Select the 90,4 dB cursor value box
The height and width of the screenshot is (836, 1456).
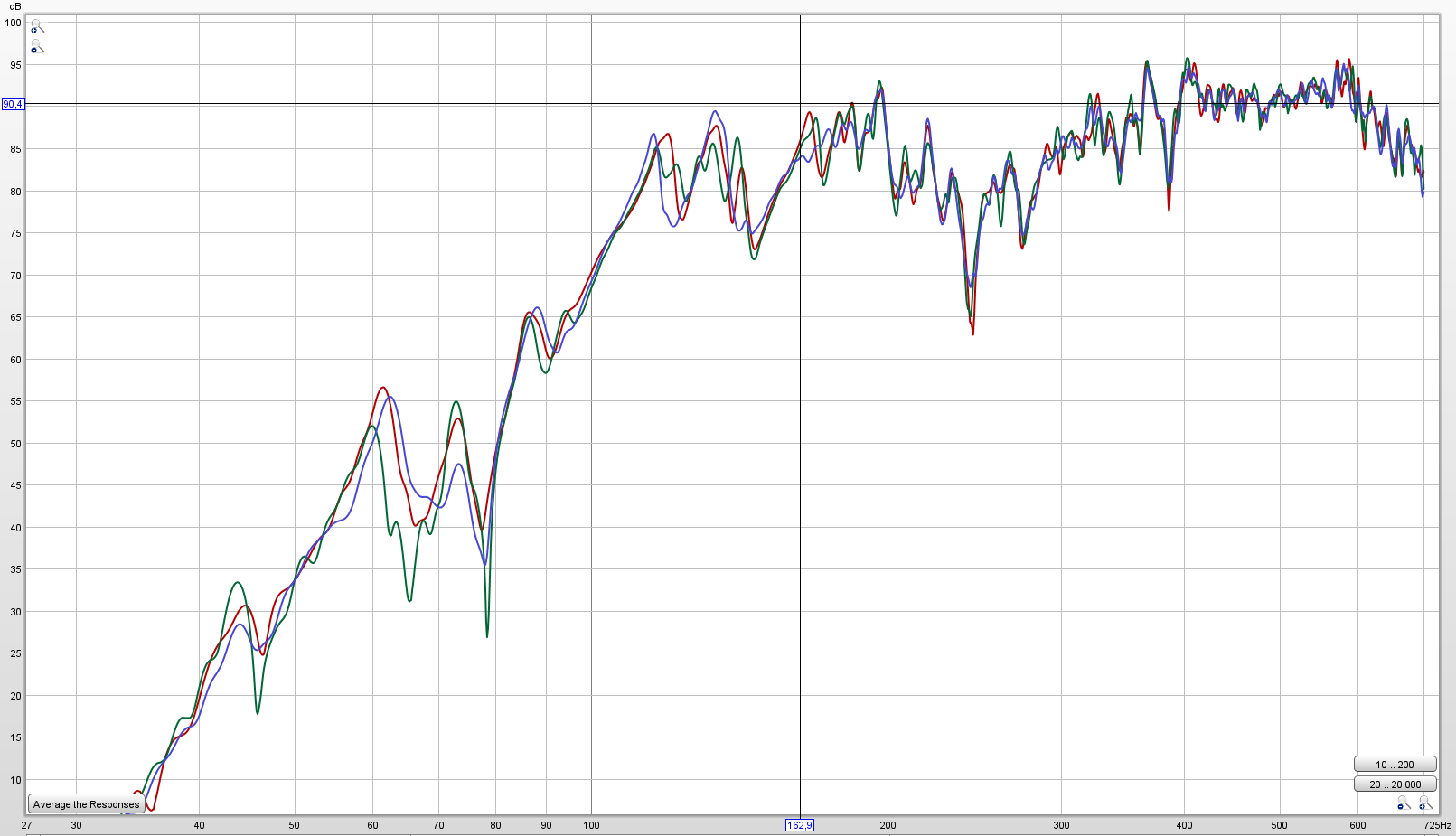pyautogui.click(x=13, y=104)
